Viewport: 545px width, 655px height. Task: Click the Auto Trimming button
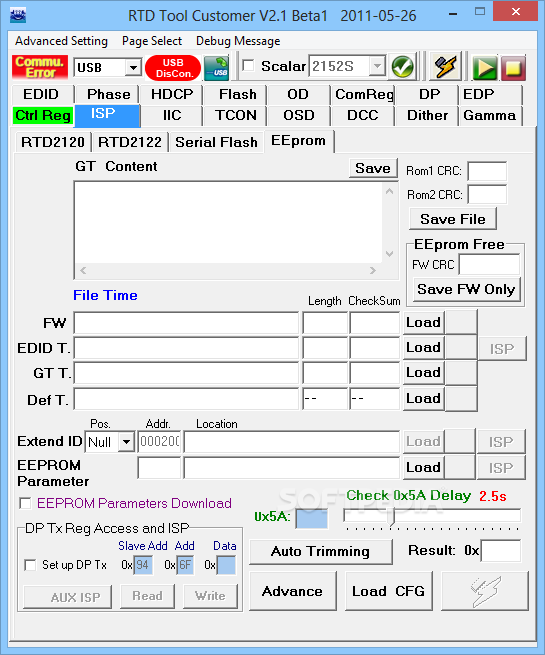pyautogui.click(x=321, y=551)
